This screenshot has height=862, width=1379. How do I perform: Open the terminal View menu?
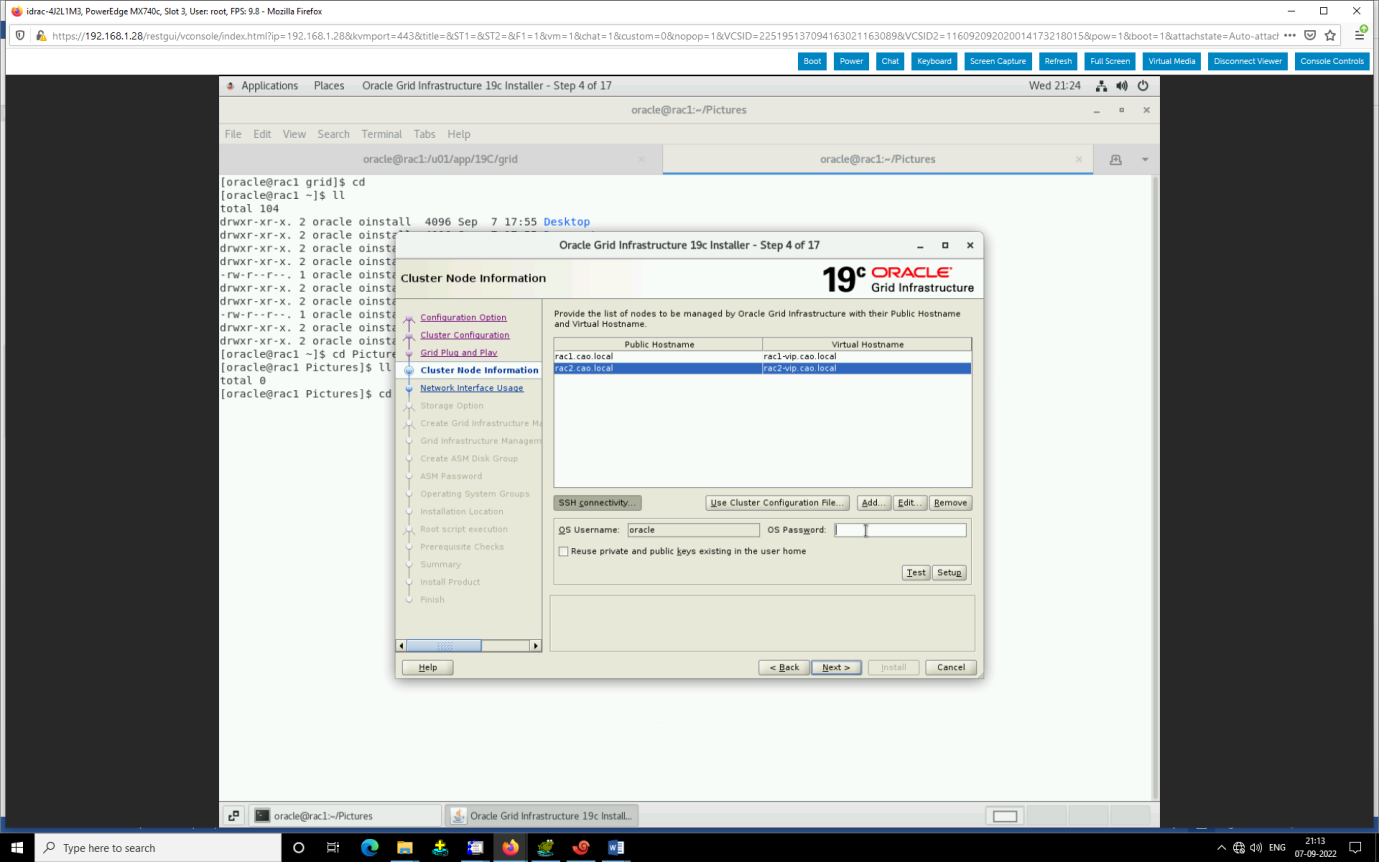point(294,134)
